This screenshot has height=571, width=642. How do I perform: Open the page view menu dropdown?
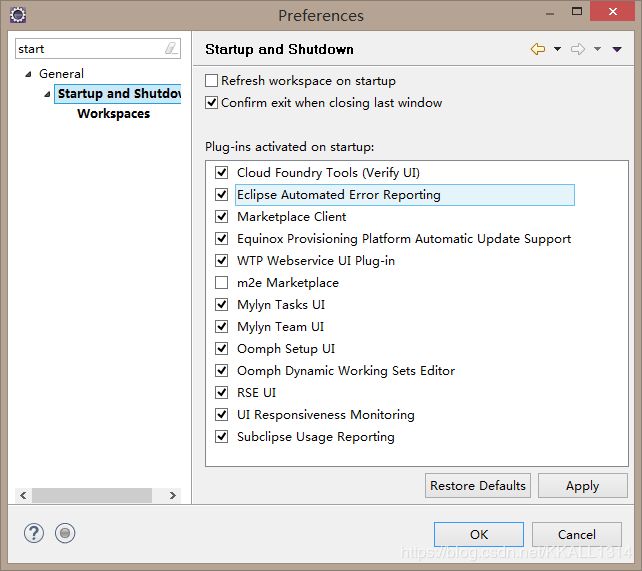click(617, 49)
